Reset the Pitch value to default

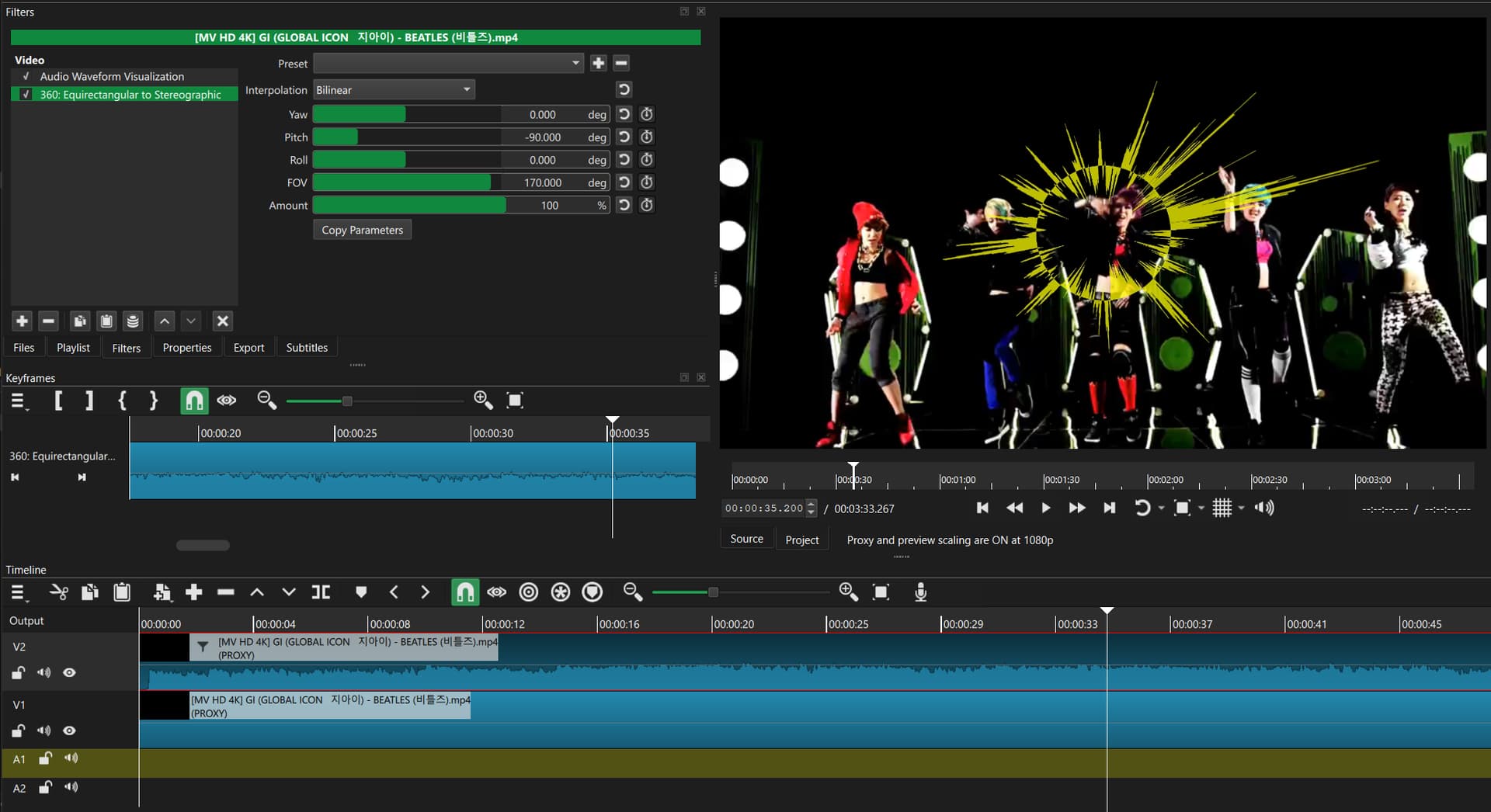coord(624,137)
